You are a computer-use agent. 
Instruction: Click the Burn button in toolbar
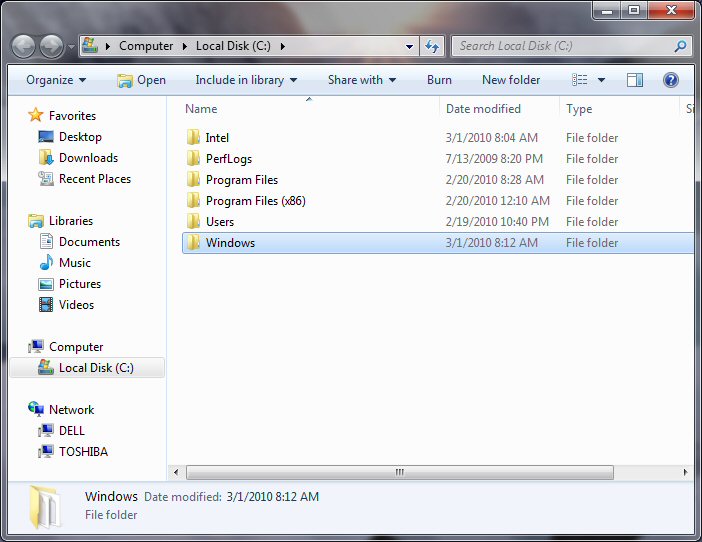click(439, 80)
